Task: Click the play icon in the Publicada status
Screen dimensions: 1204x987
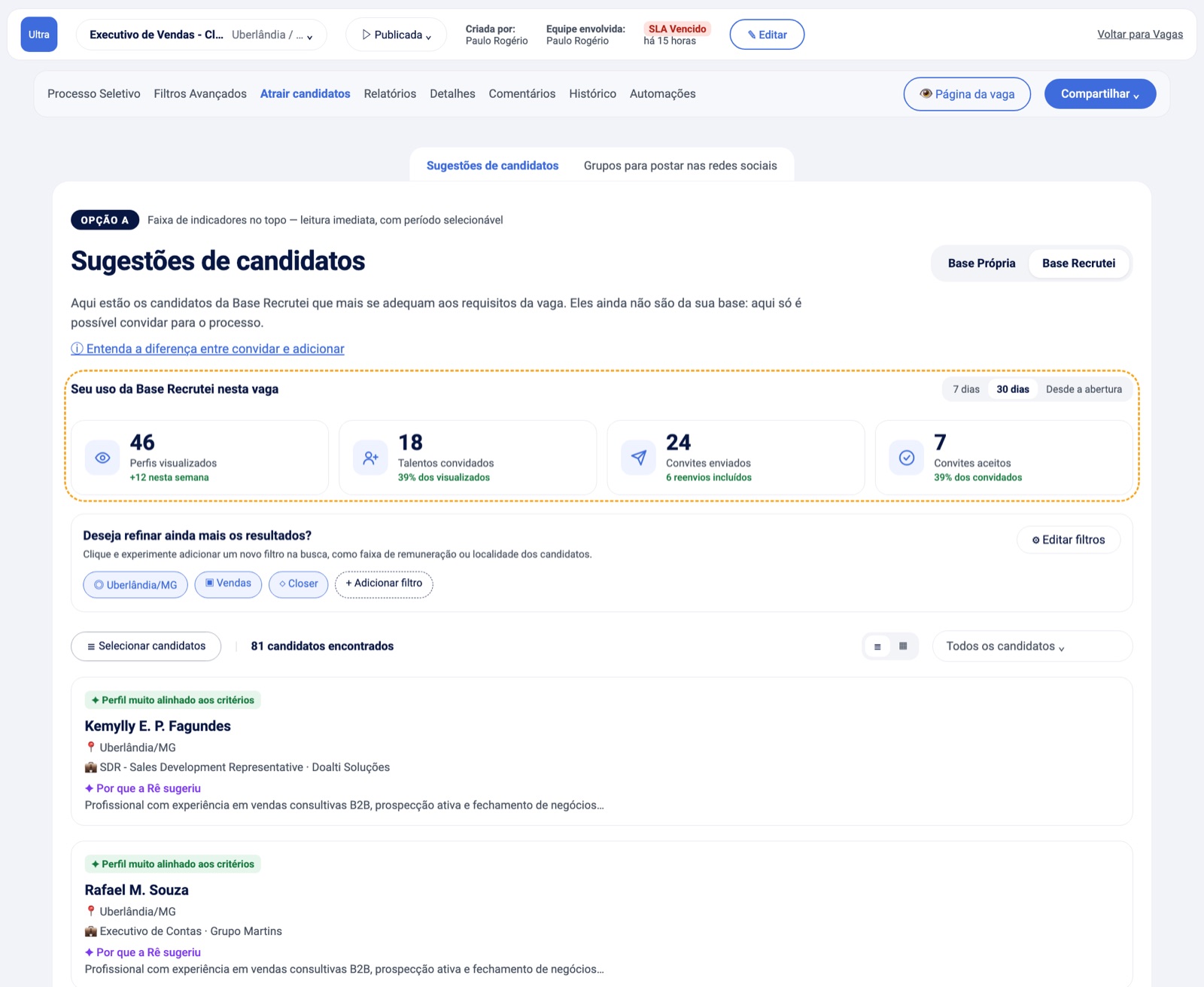Action: [x=366, y=35]
